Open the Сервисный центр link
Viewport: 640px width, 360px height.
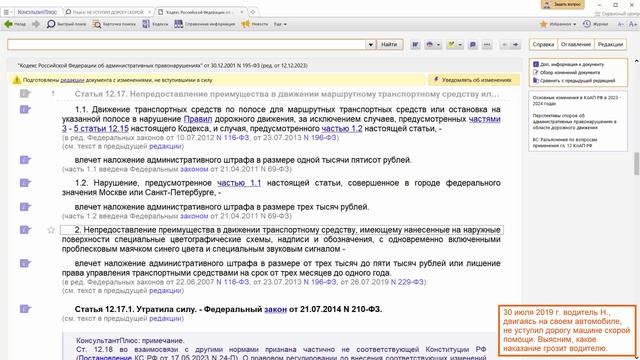617,13
